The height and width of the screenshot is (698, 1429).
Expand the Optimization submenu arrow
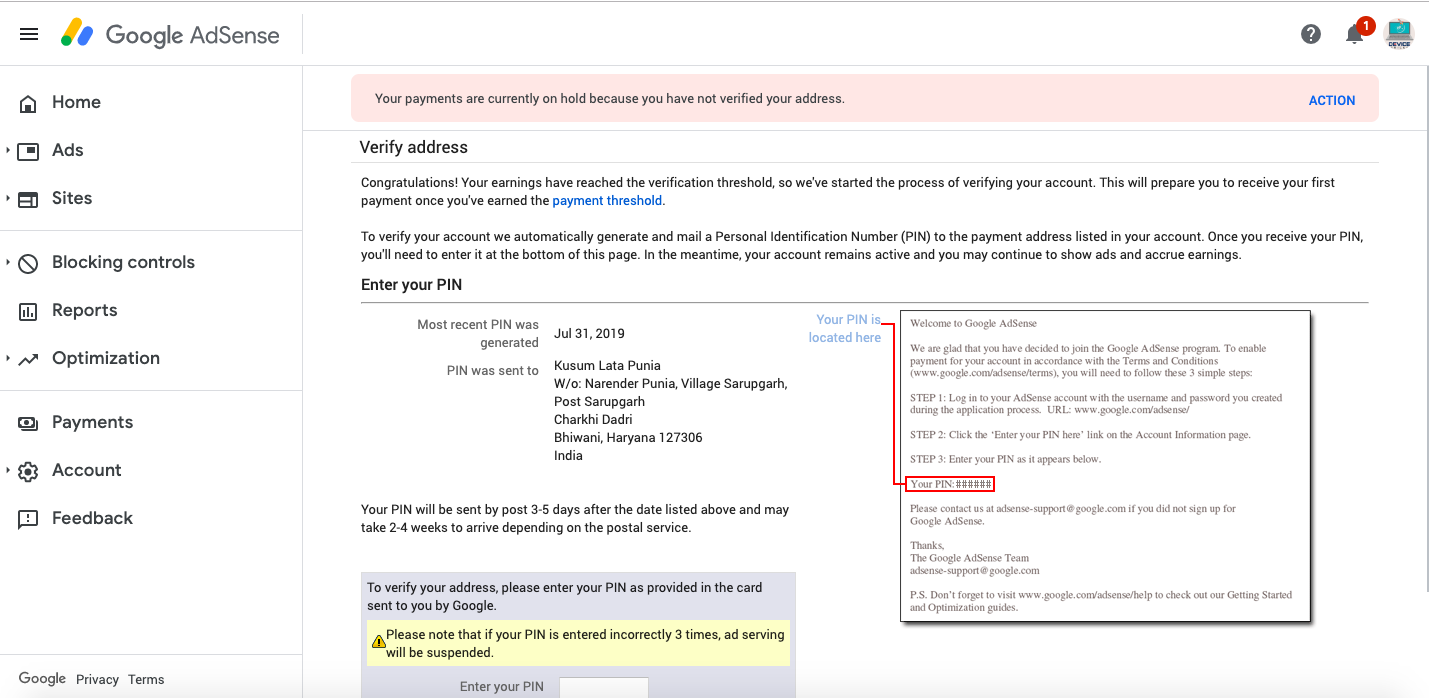point(8,359)
